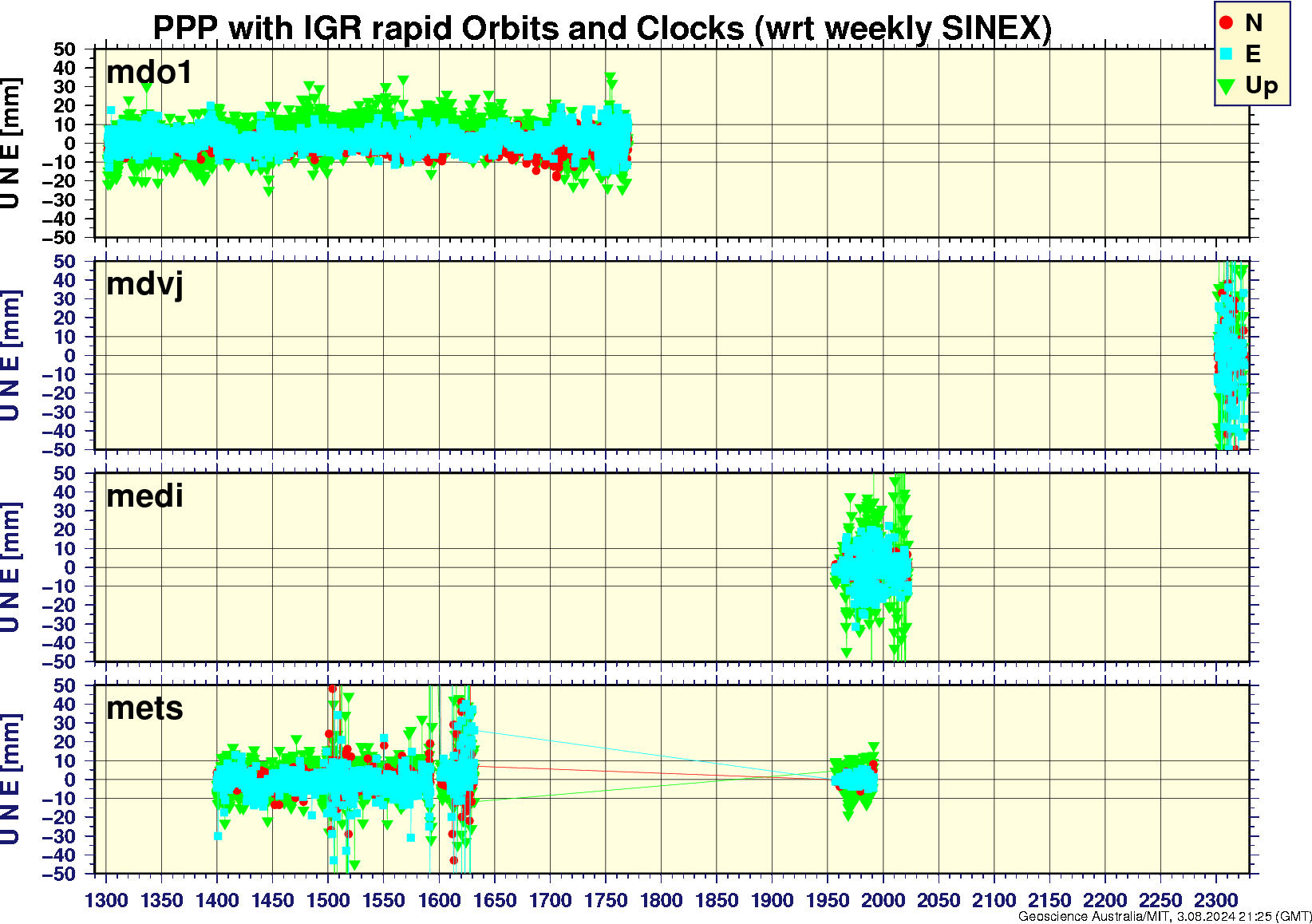Click the 'N' legend text
The width and height of the screenshot is (1312, 924).
[1254, 23]
